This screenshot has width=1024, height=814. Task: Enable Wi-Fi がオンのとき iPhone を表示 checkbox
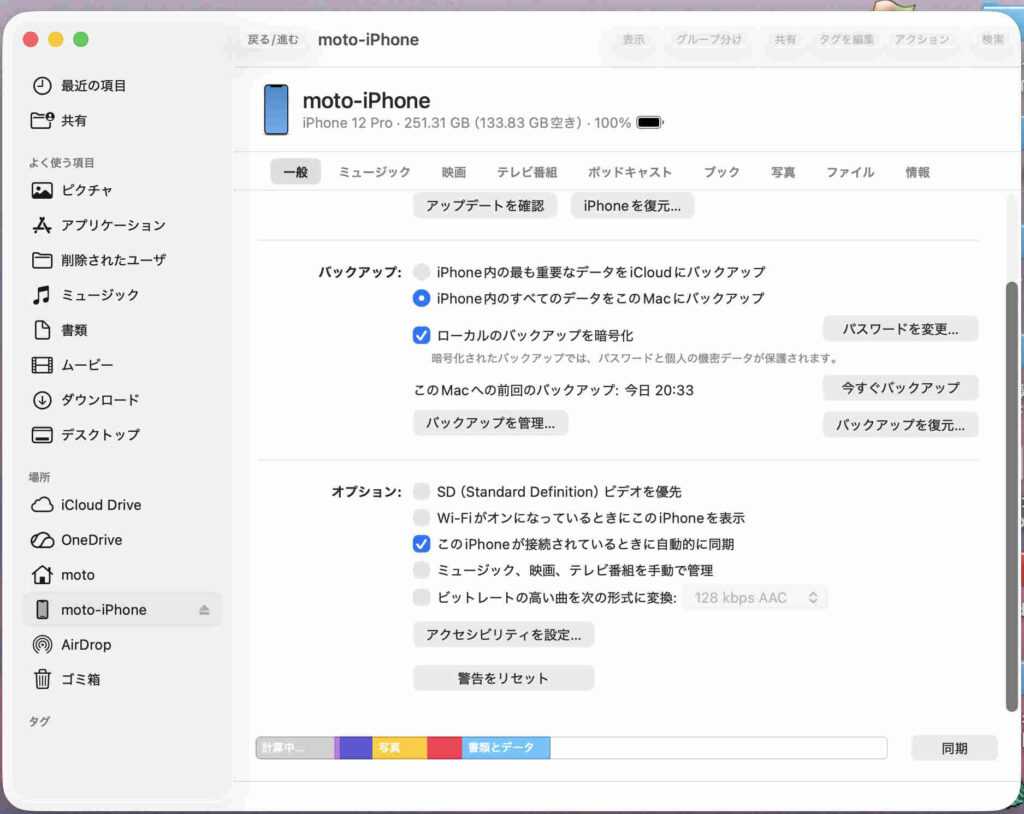(x=422, y=518)
